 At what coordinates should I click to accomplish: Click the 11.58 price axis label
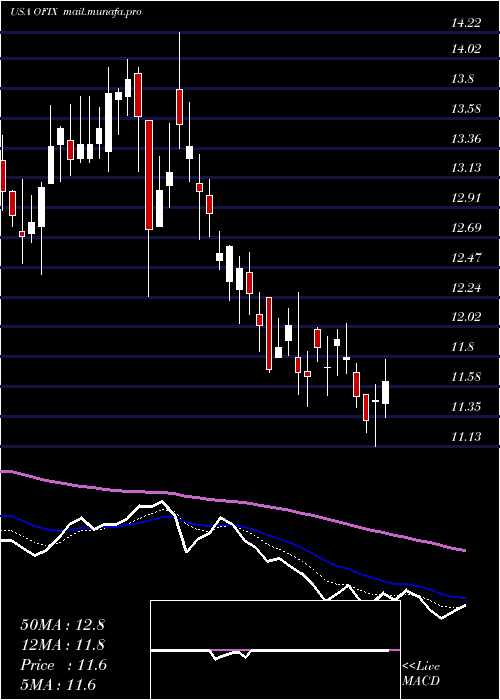tap(466, 376)
